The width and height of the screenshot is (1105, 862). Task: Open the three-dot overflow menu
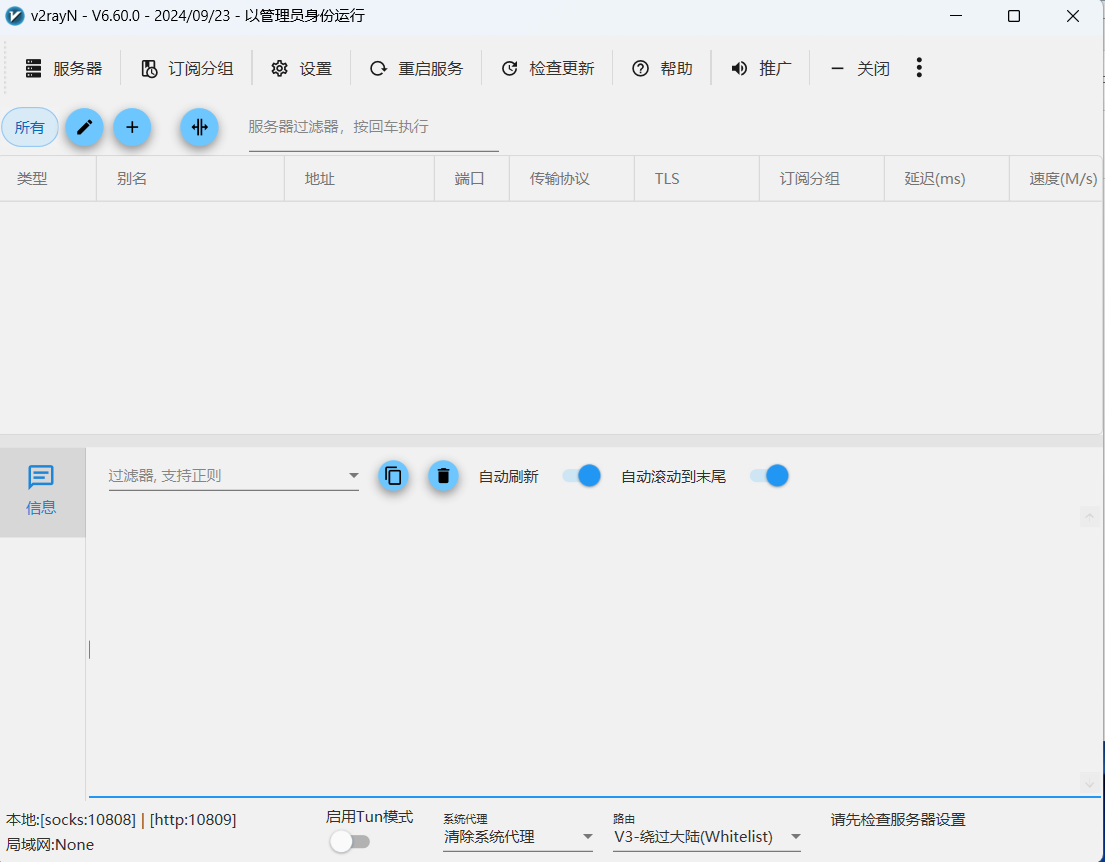(919, 67)
